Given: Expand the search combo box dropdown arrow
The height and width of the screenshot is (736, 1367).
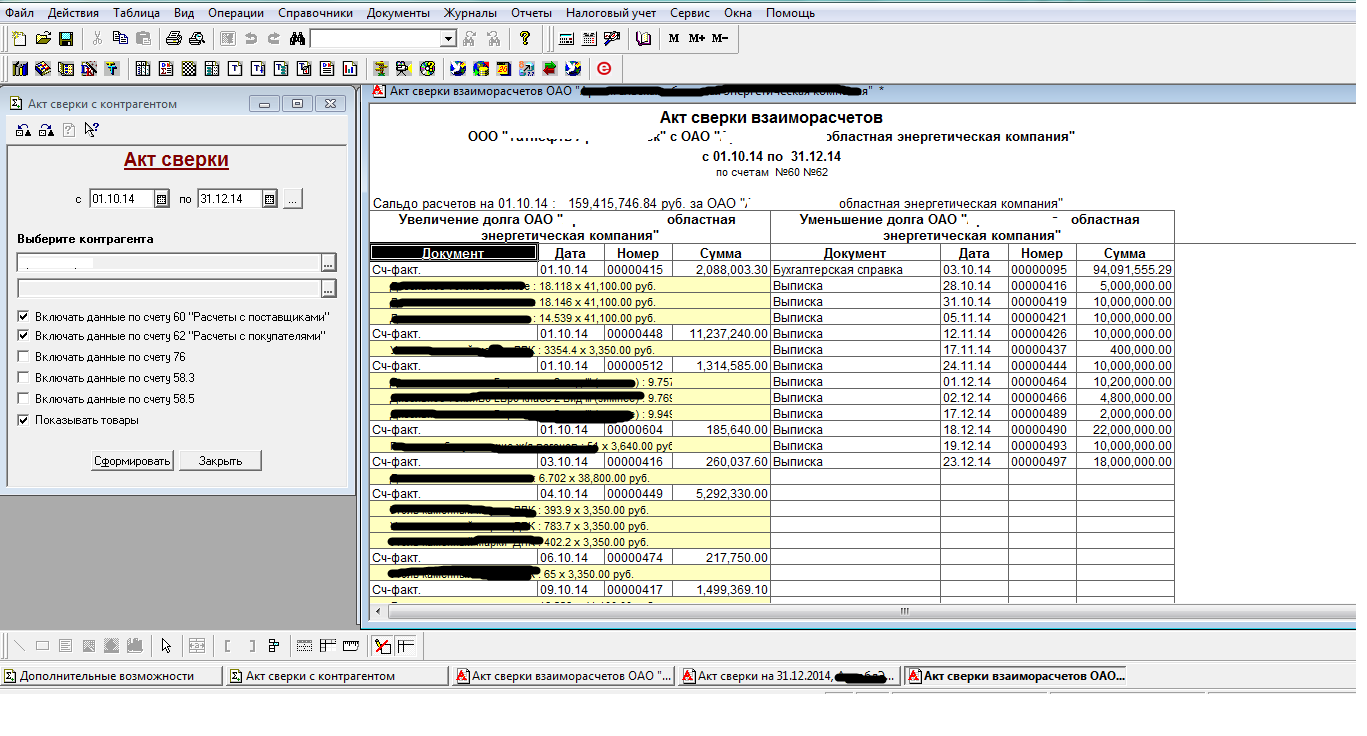Looking at the screenshot, I should tap(448, 39).
